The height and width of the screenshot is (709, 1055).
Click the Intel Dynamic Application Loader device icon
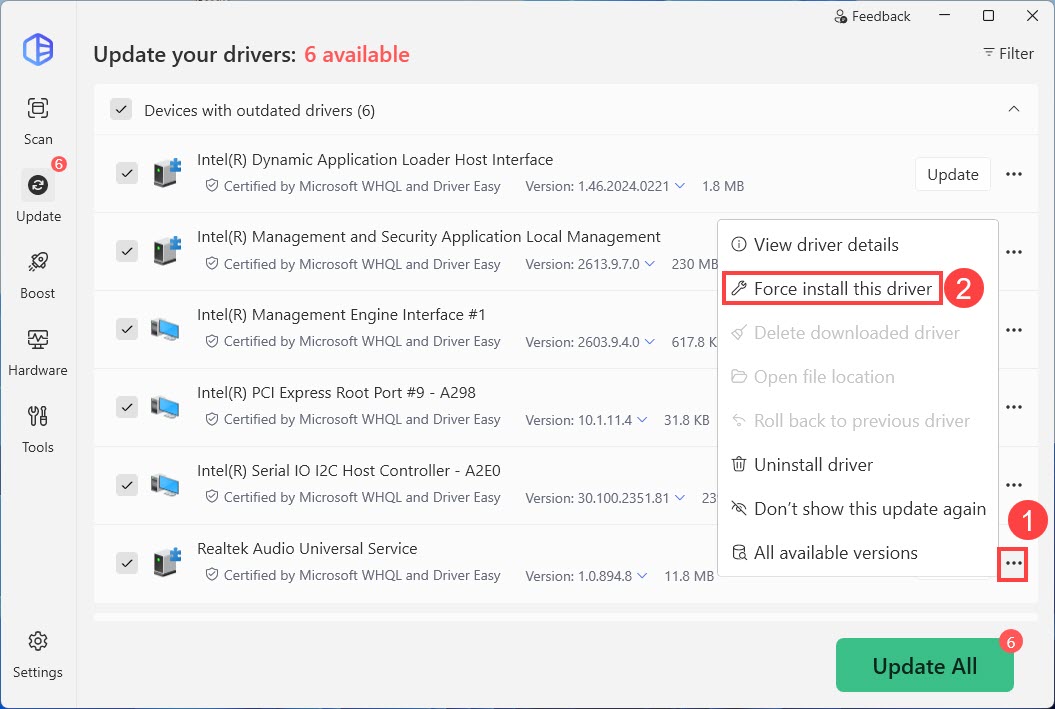[166, 173]
